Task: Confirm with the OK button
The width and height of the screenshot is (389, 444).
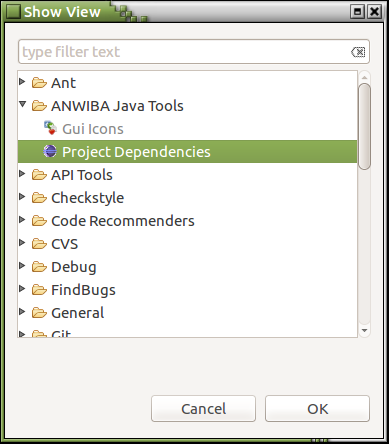Action: pos(317,409)
